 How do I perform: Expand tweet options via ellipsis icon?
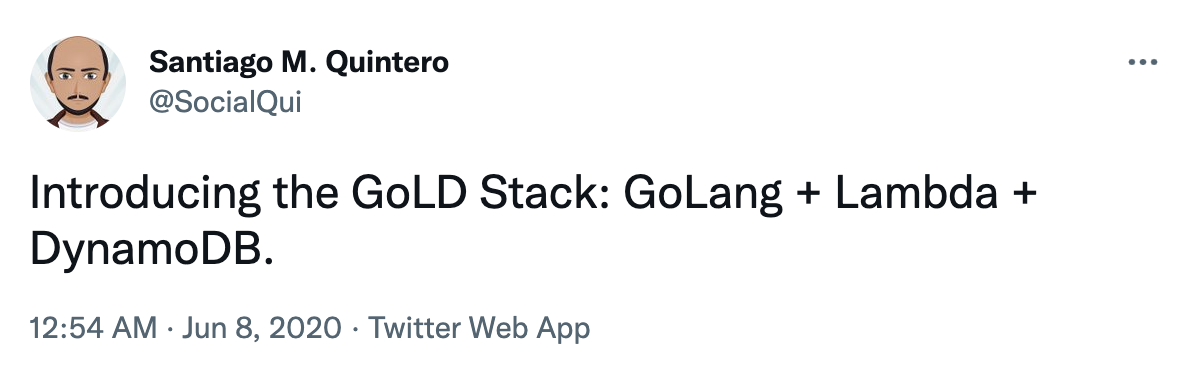pyautogui.click(x=1142, y=62)
